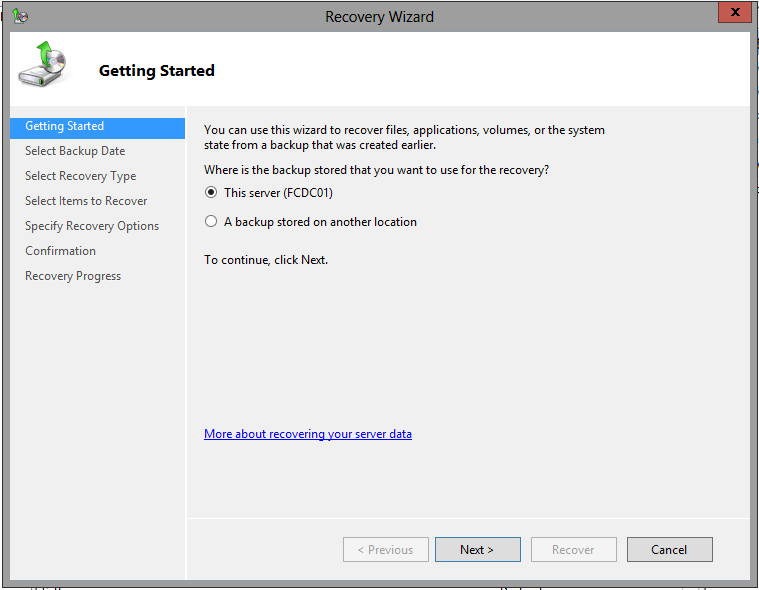
Task: Select This server (FCDC01) radio button
Action: pos(211,193)
